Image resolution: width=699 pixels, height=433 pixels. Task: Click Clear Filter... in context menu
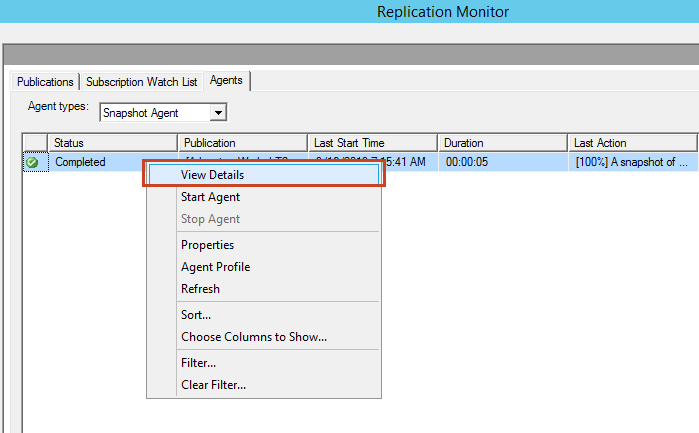[x=213, y=385]
